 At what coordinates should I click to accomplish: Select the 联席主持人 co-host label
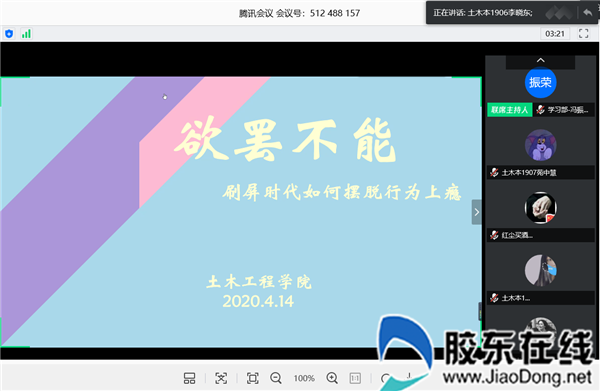pyautogui.click(x=510, y=110)
